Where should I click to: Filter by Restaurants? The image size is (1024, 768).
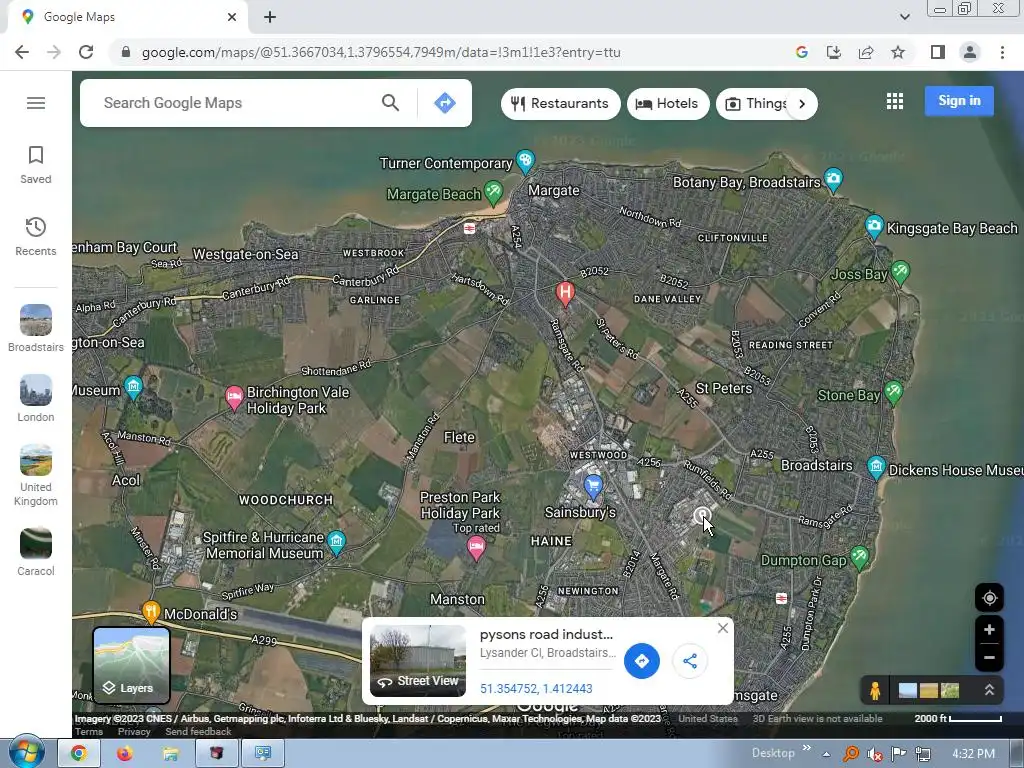tap(560, 104)
